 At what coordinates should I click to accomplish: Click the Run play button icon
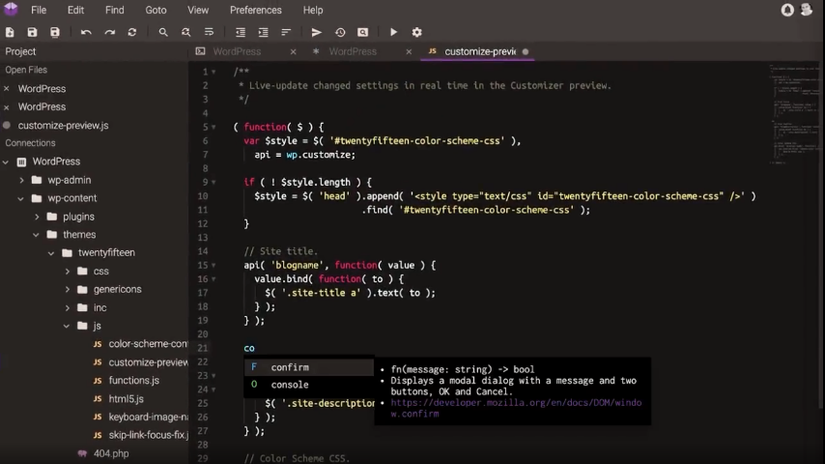pyautogui.click(x=393, y=32)
